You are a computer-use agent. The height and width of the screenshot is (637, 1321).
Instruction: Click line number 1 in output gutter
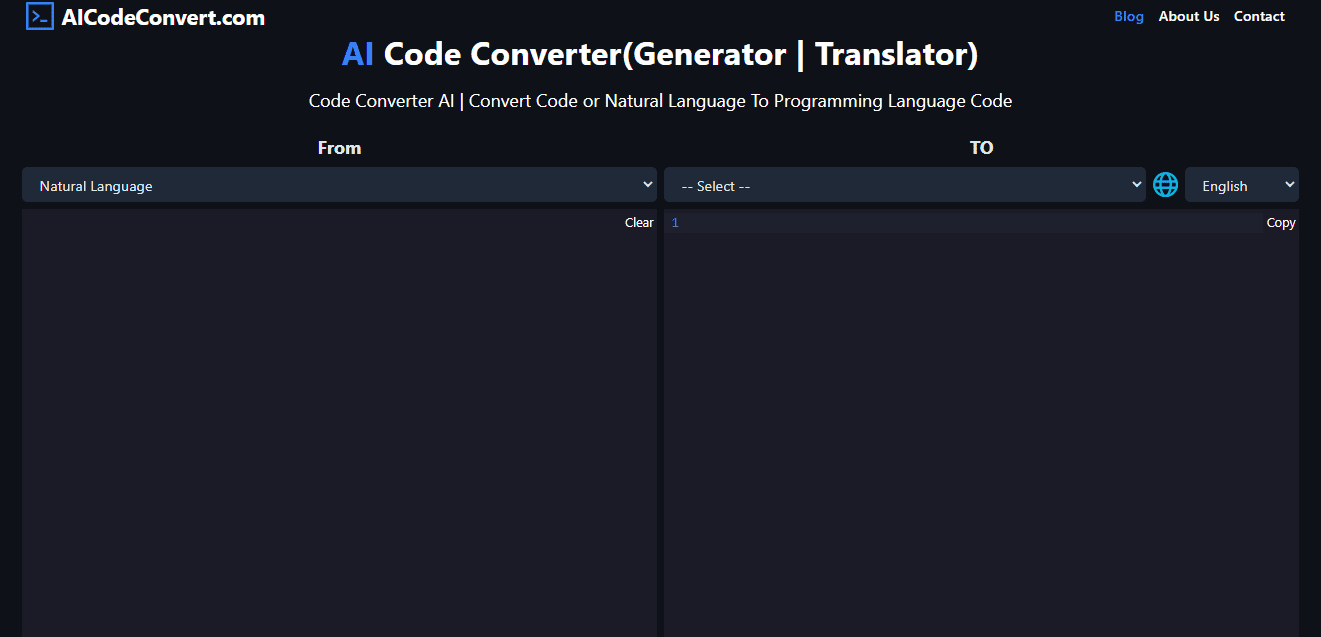pyautogui.click(x=675, y=223)
